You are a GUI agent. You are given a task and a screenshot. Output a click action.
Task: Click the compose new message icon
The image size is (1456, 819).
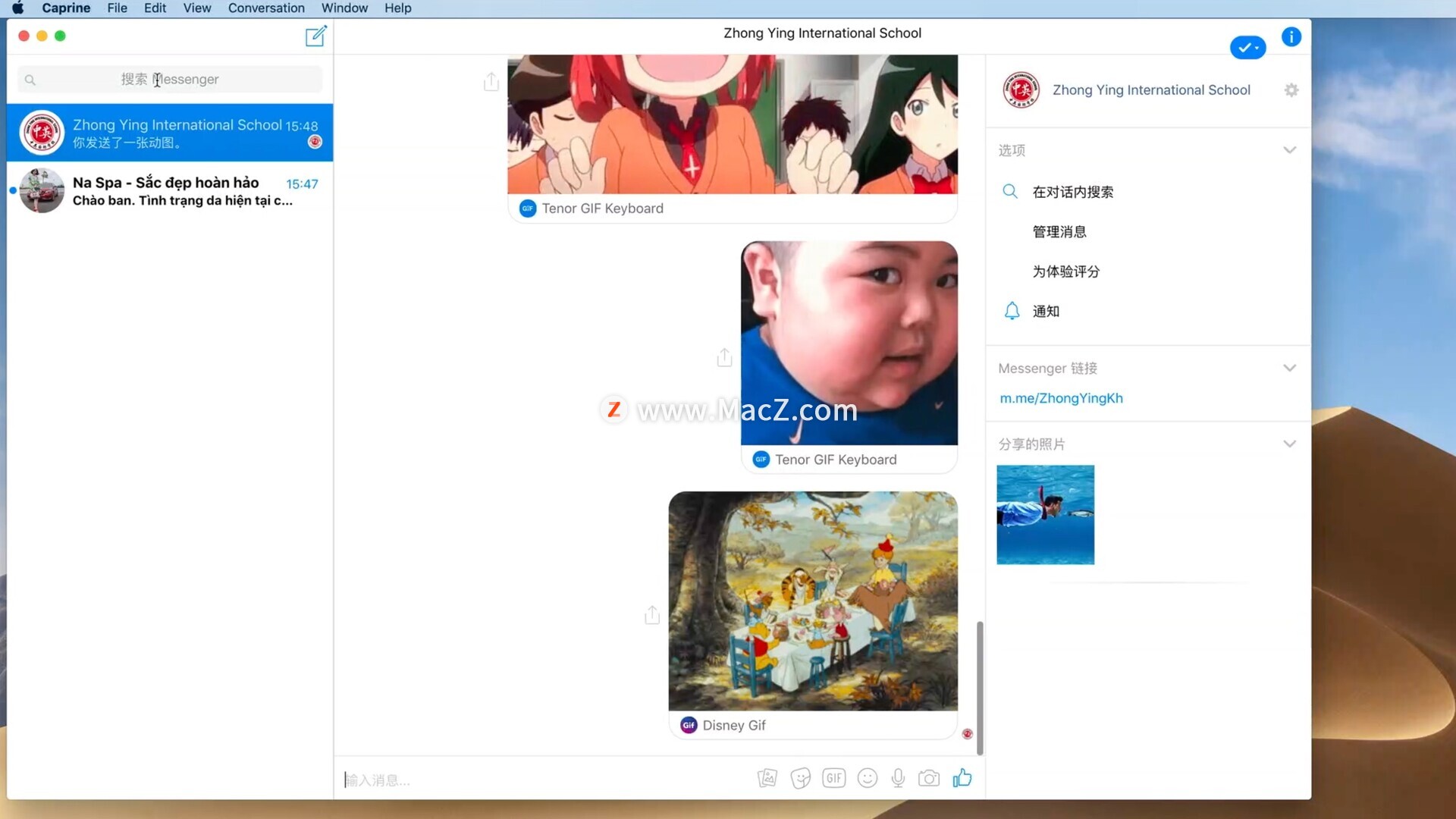pos(315,36)
